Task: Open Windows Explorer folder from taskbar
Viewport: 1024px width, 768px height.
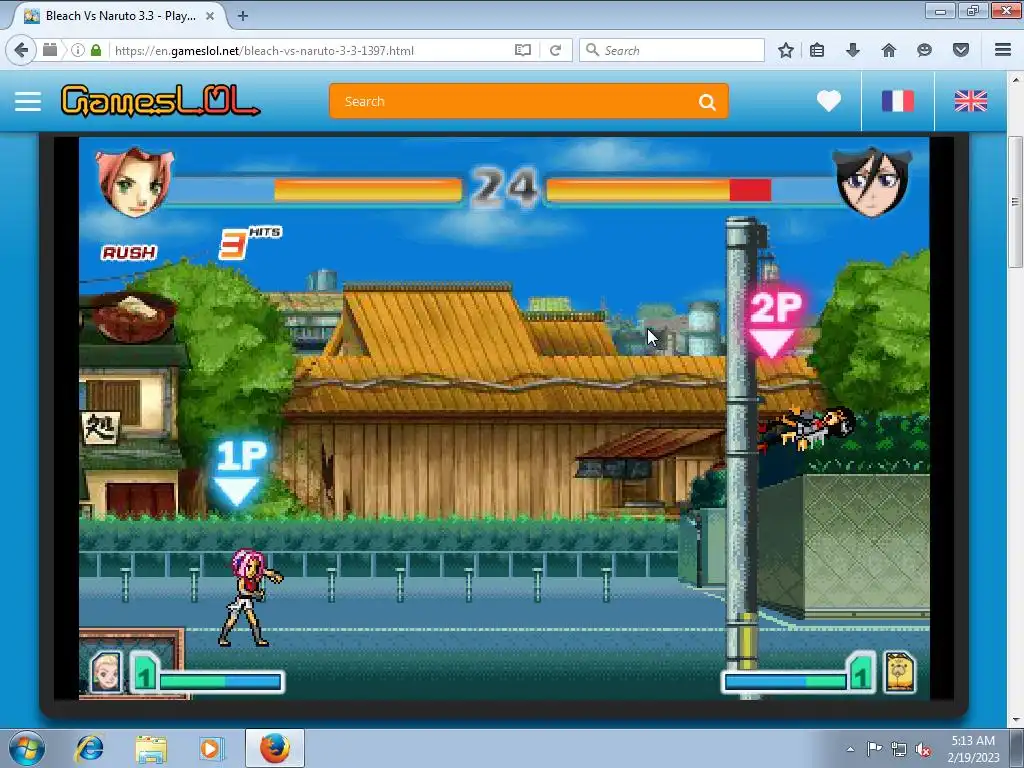Action: 151,748
